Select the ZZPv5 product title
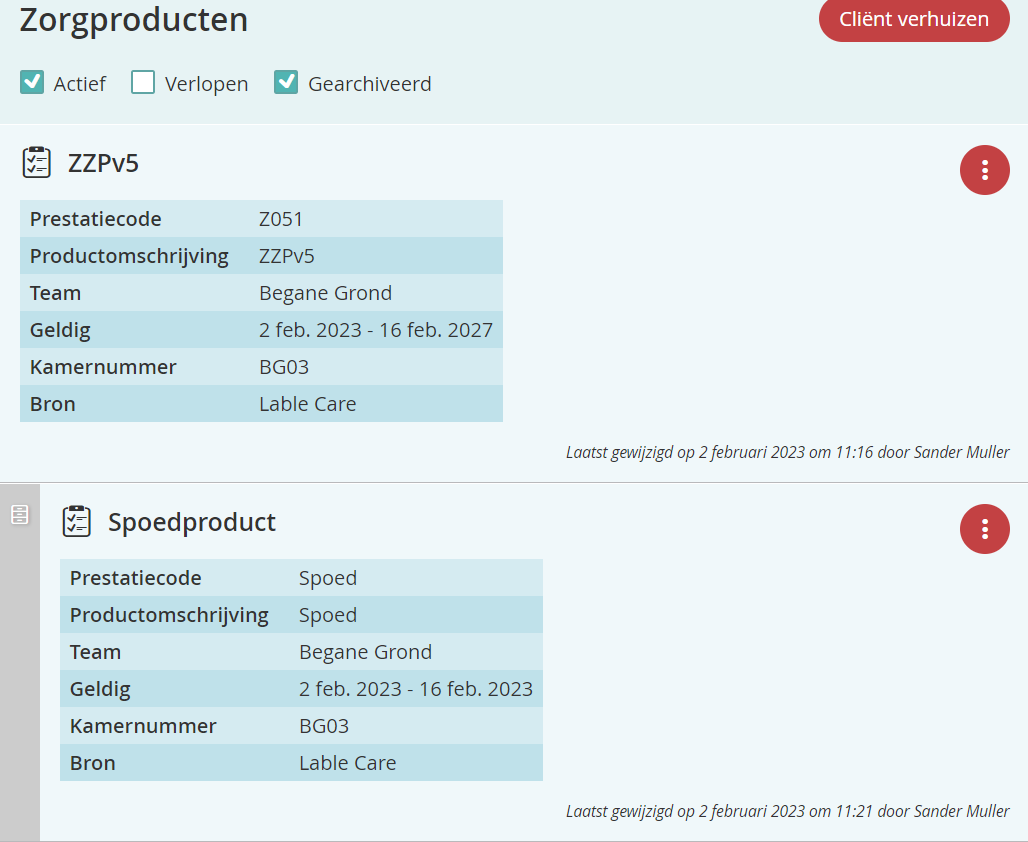This screenshot has height=842, width=1028. [x=103, y=163]
